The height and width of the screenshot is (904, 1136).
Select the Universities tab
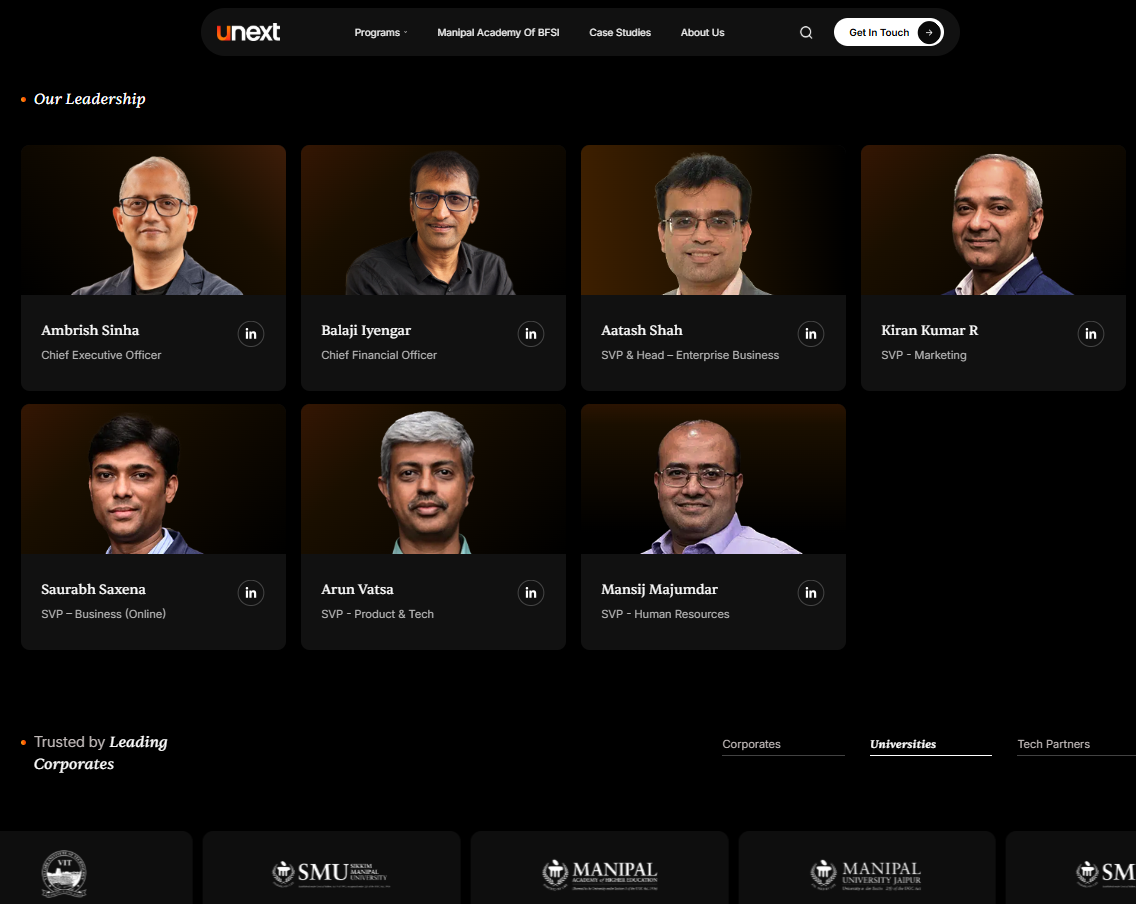[x=903, y=744]
